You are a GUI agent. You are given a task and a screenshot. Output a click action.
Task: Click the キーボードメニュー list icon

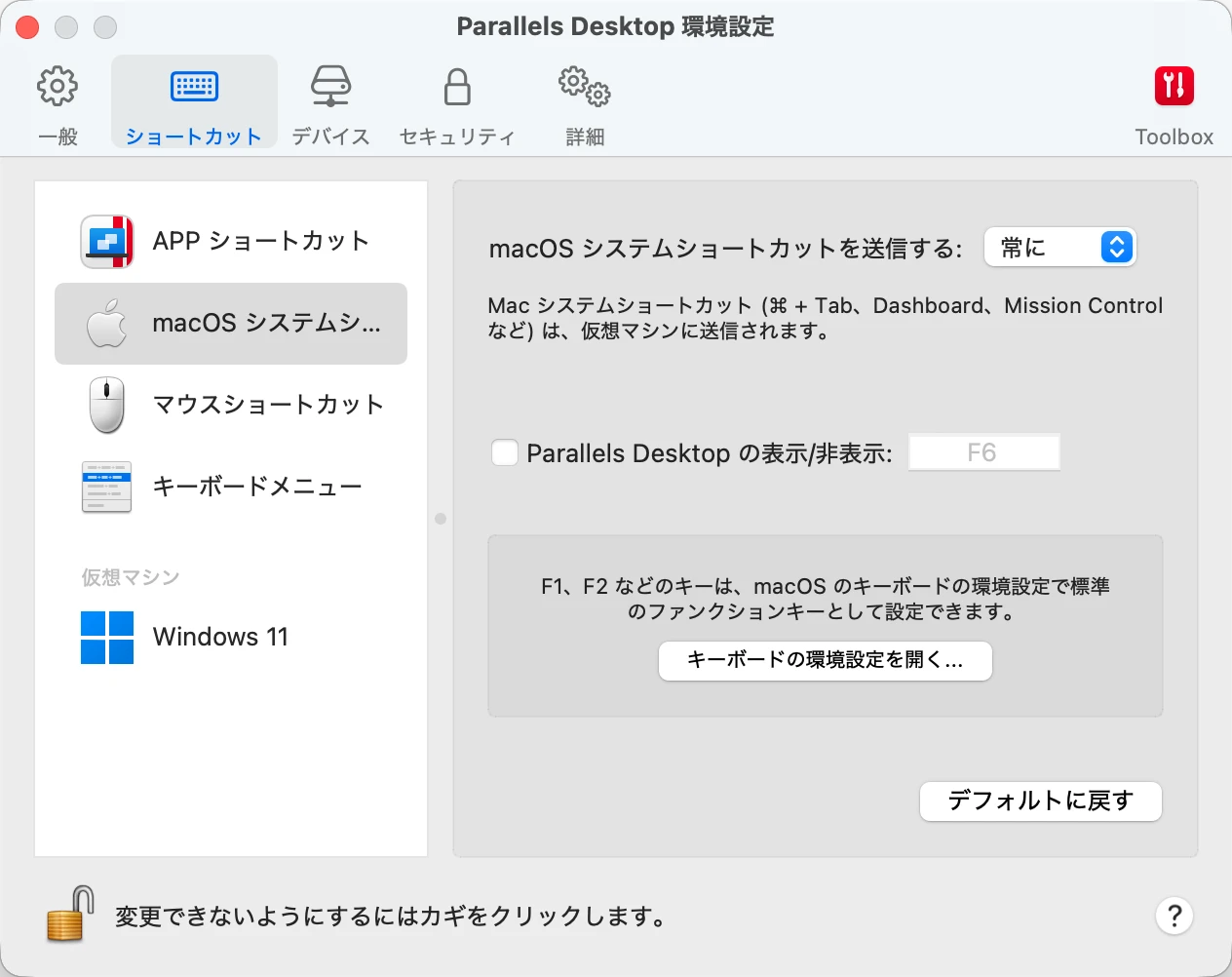coord(107,487)
